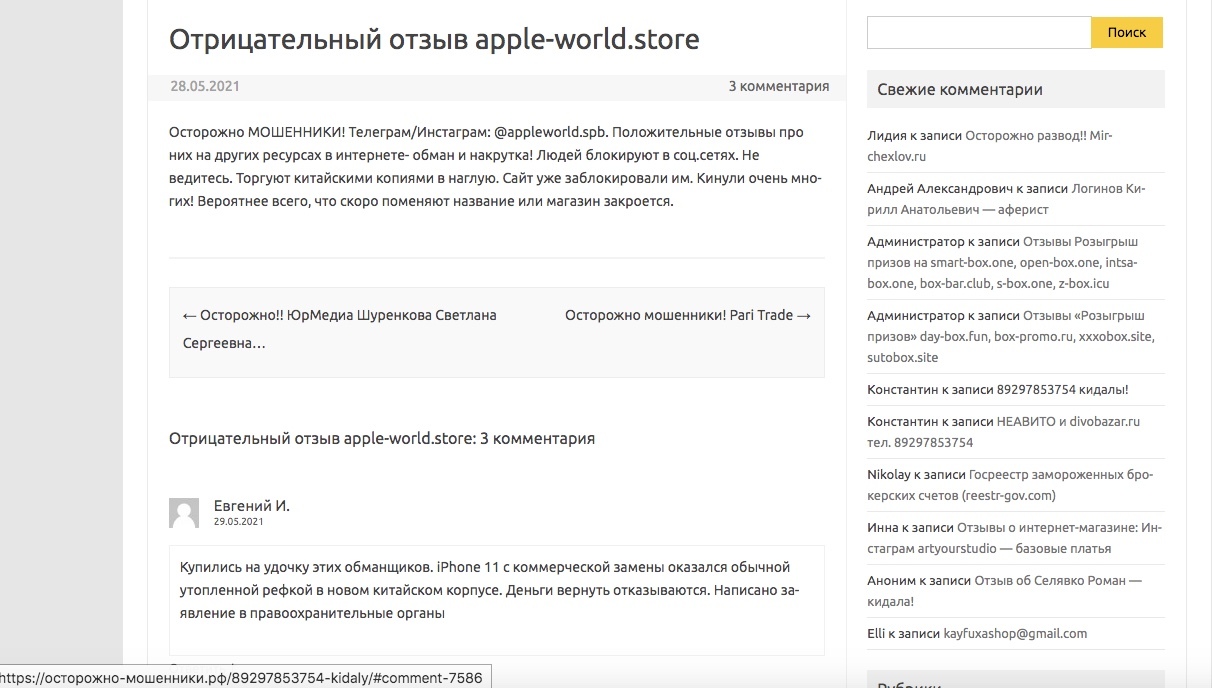Click commenter name Инна in sidebar

(885, 527)
